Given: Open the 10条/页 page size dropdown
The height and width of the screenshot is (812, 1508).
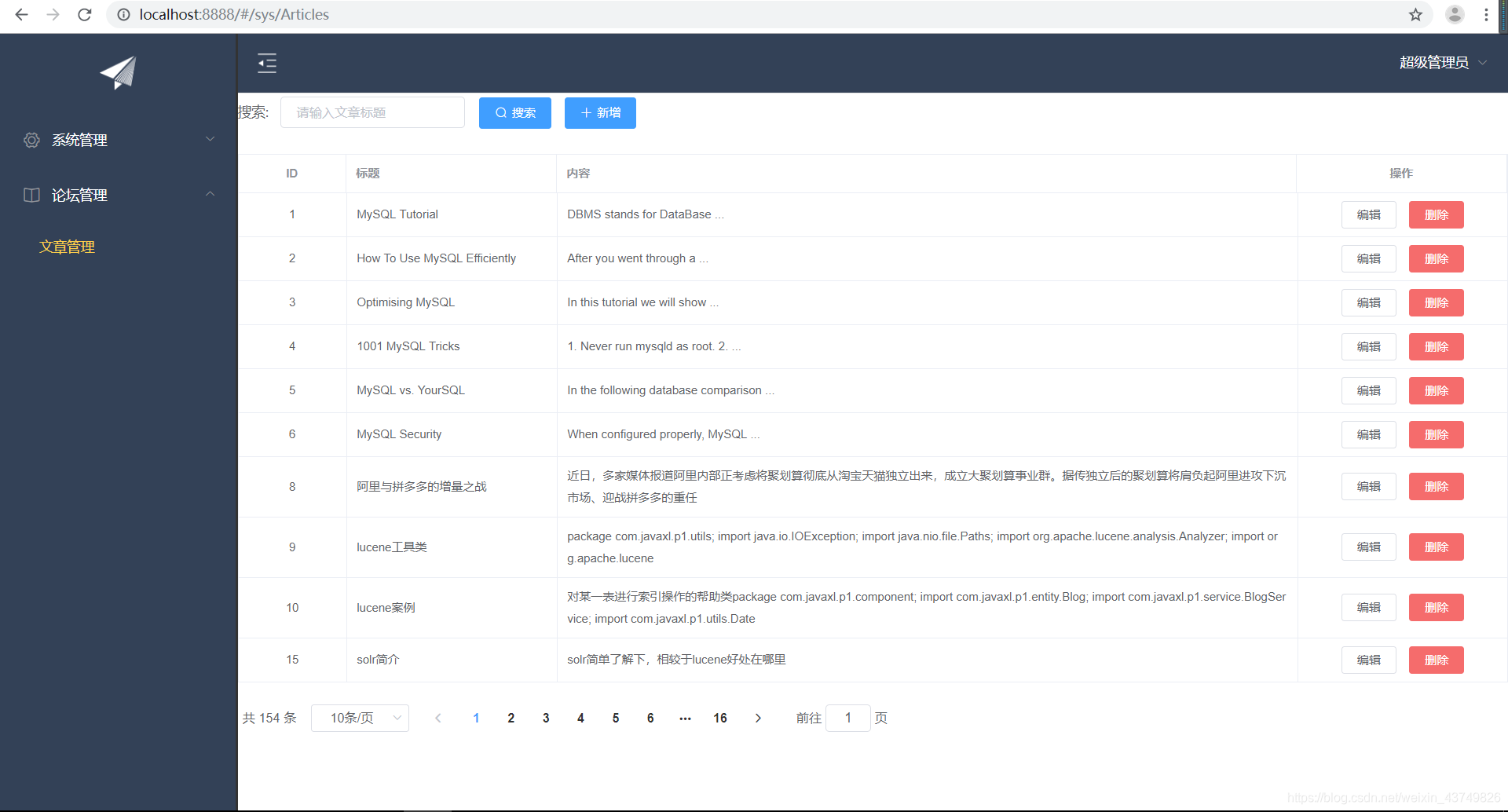Looking at the screenshot, I should pos(360,718).
